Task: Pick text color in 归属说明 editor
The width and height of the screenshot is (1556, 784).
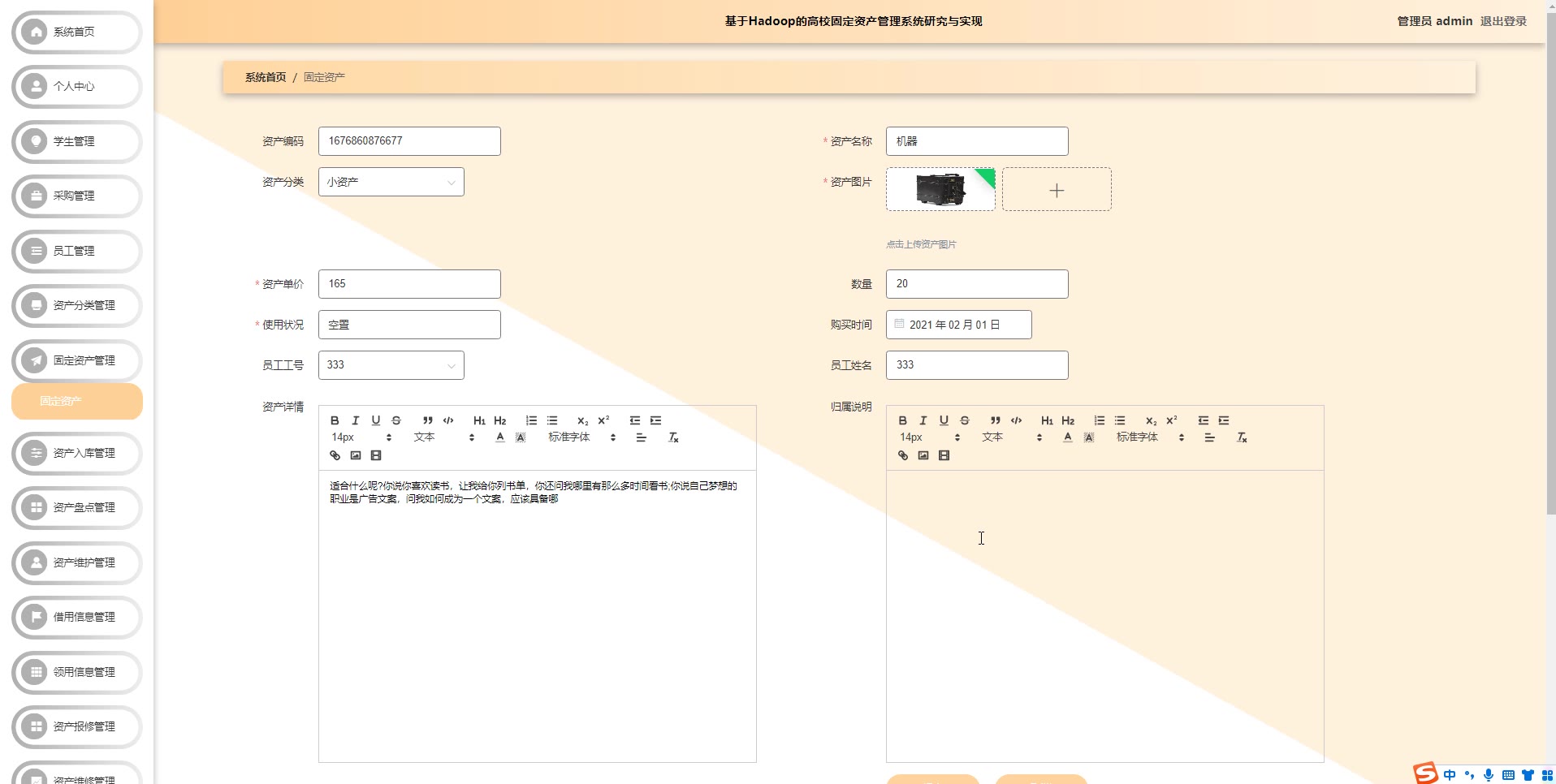Action: [x=1068, y=437]
